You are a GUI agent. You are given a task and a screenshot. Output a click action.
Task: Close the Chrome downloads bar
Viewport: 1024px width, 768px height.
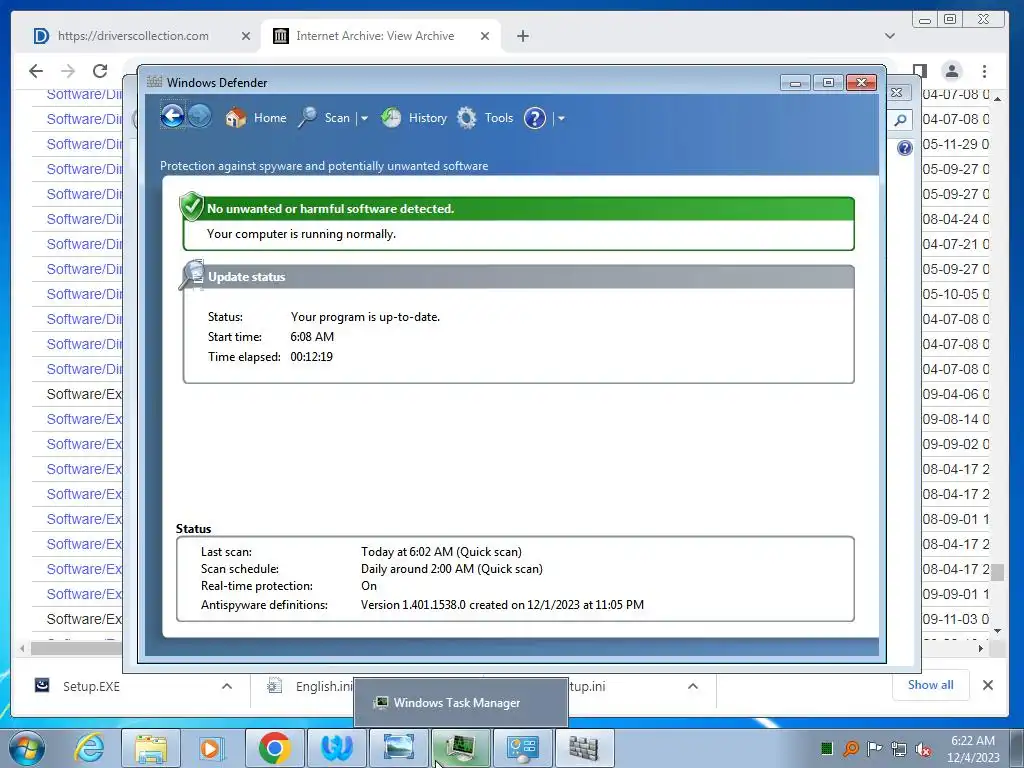987,684
